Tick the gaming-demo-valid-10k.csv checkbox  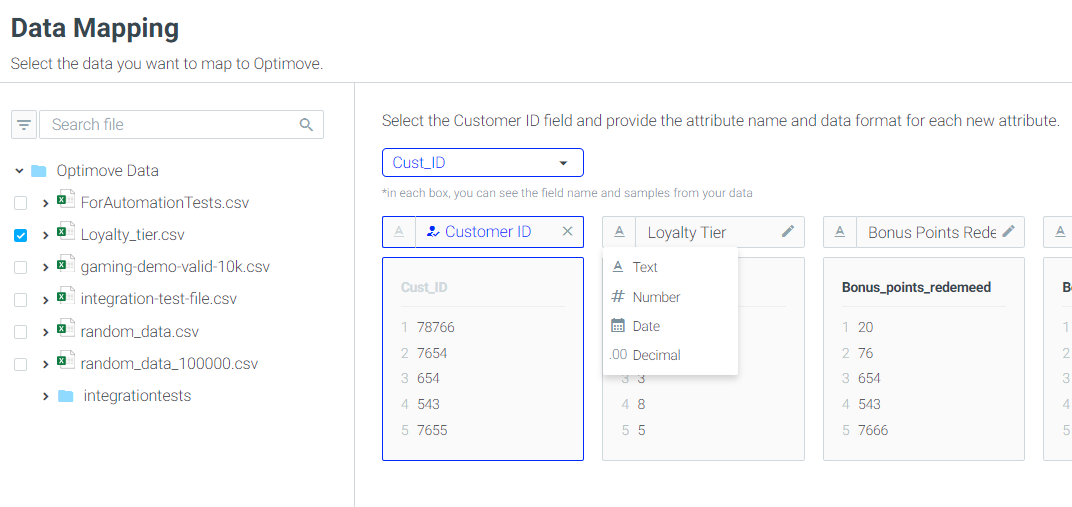pos(21,267)
